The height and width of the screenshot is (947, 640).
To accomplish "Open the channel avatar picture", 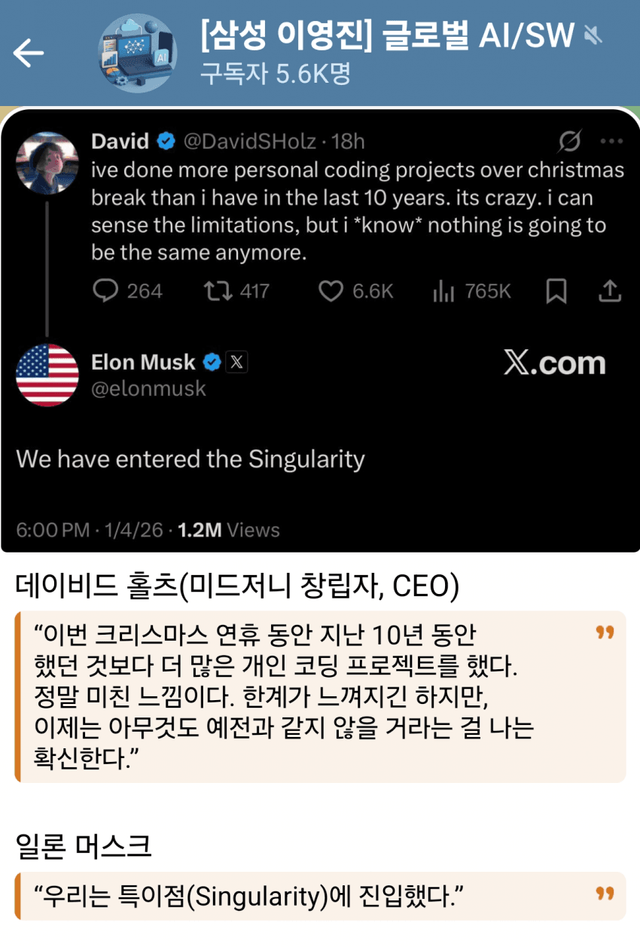I will pos(136,53).
